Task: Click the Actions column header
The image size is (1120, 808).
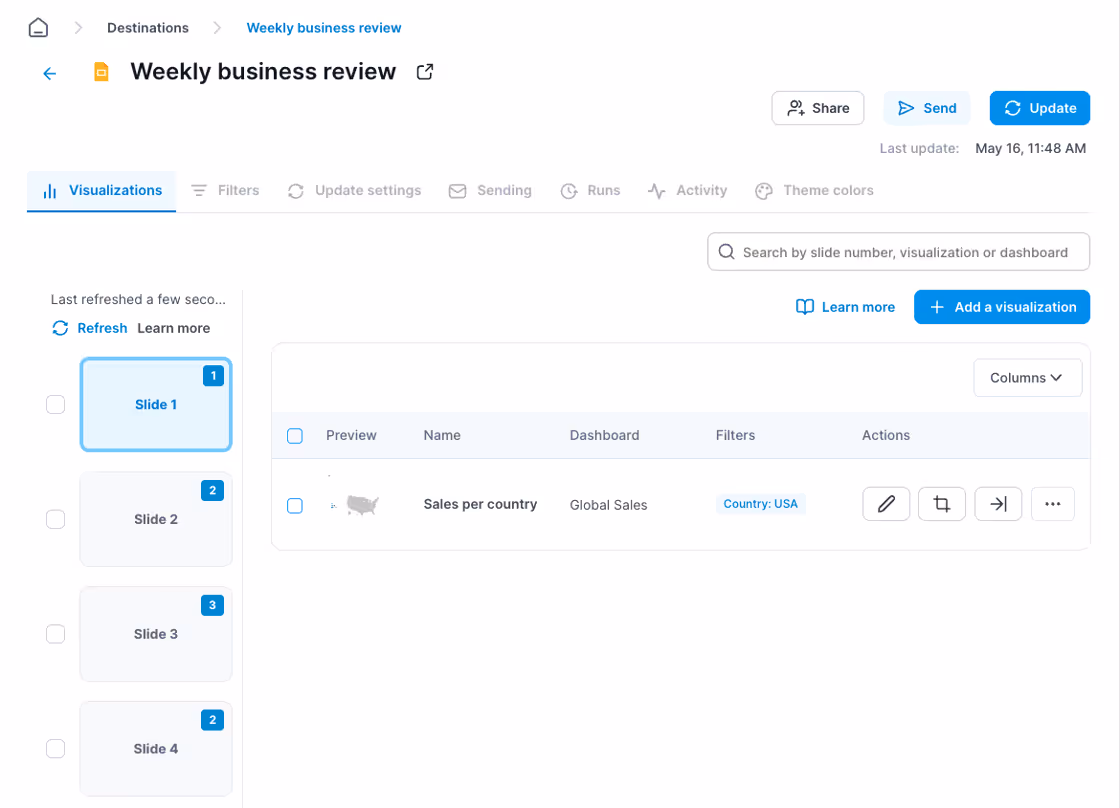Action: (x=886, y=435)
